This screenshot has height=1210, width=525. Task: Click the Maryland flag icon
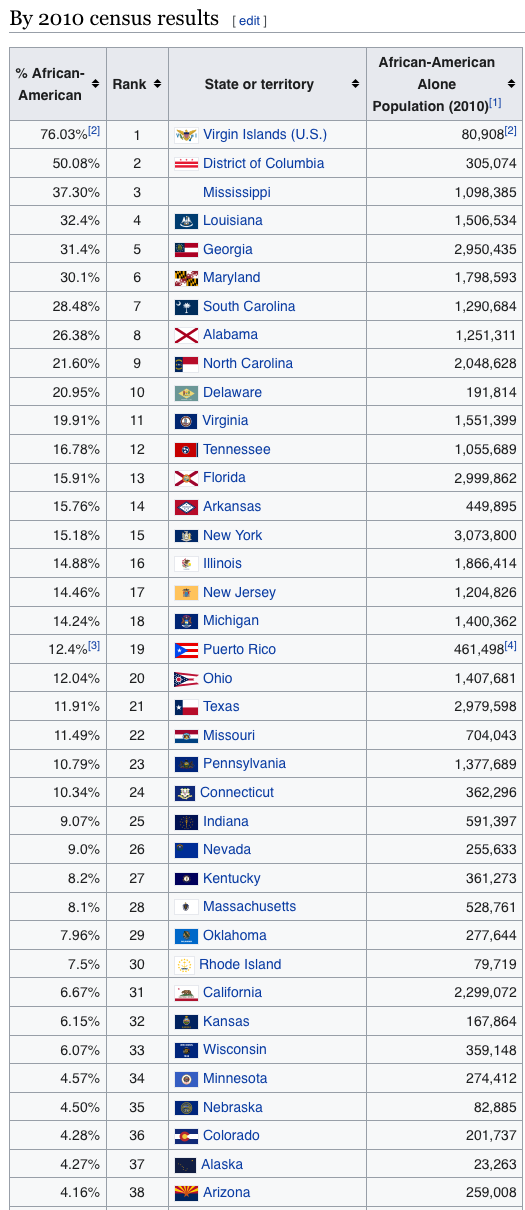(x=186, y=278)
